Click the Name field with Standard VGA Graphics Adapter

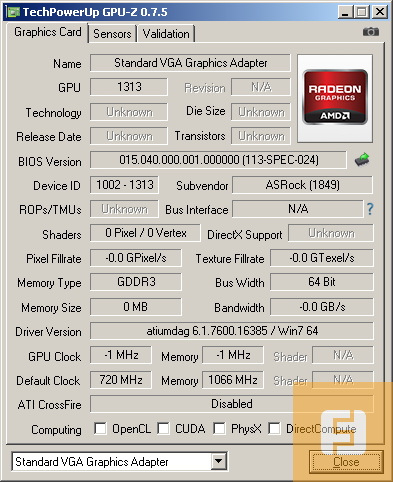click(x=190, y=63)
